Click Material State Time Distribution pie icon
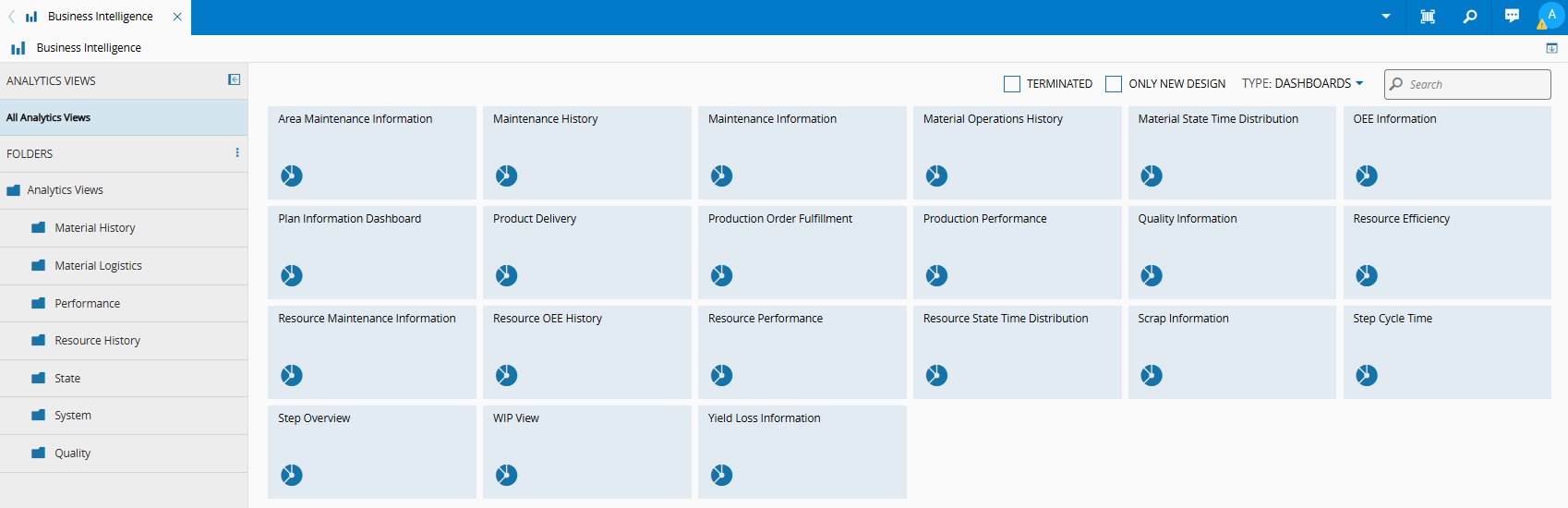This screenshot has height=508, width=1568. pyautogui.click(x=1152, y=175)
